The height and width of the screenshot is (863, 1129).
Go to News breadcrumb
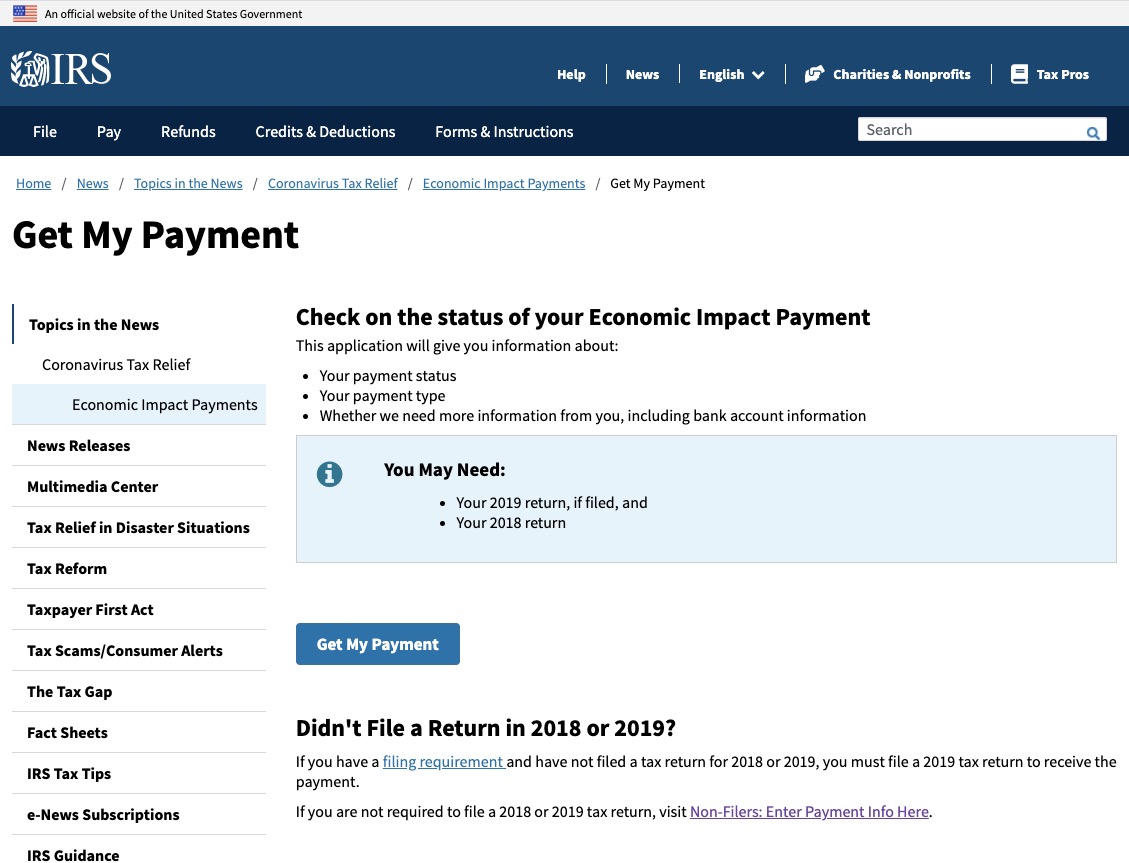point(93,184)
